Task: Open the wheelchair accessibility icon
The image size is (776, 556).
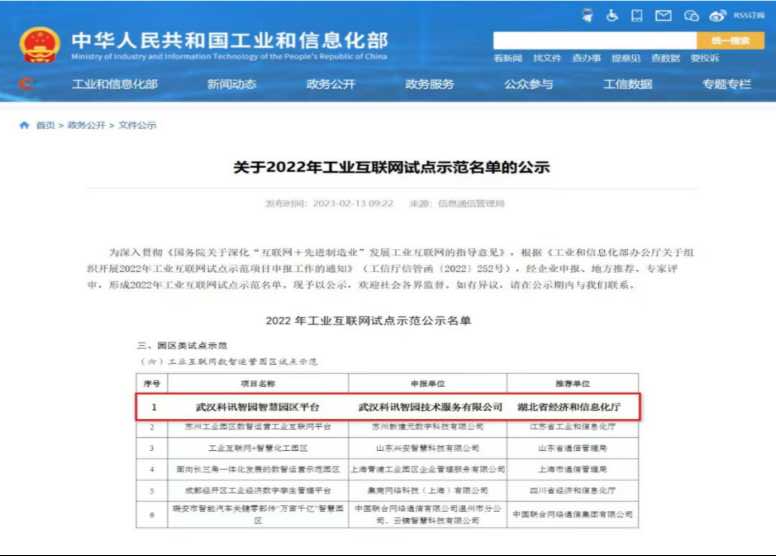Action: coord(611,16)
